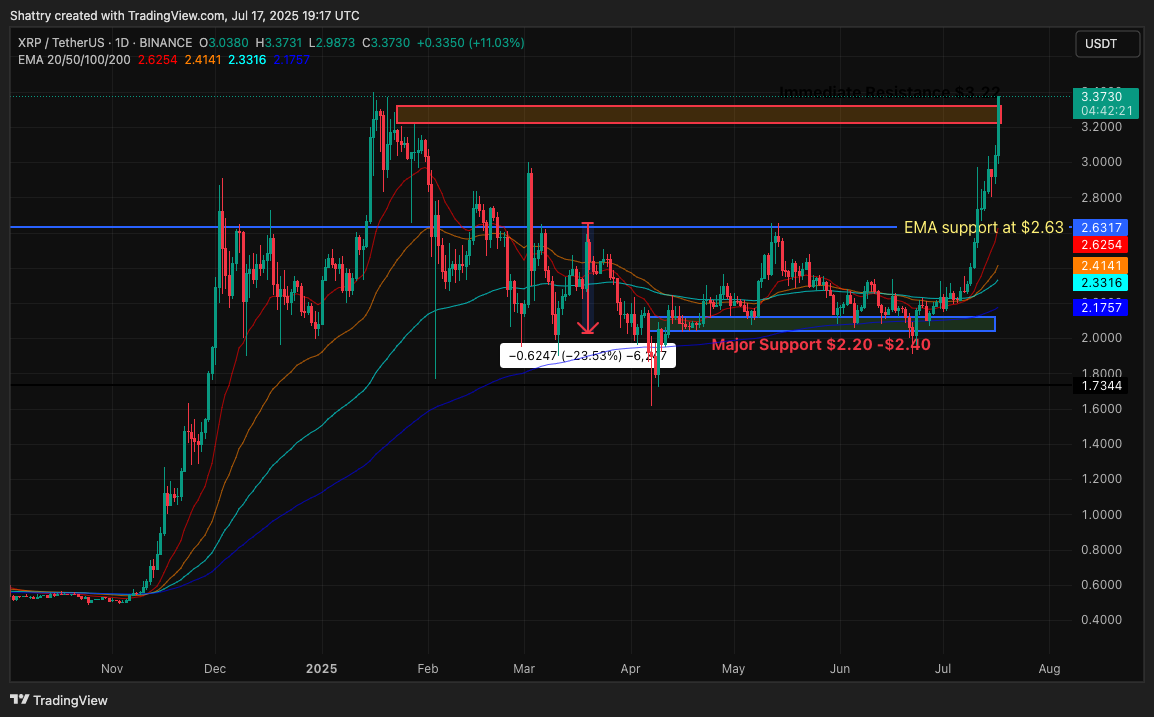Select the blue major support rectangle
1154x717 pixels.
tap(820, 324)
